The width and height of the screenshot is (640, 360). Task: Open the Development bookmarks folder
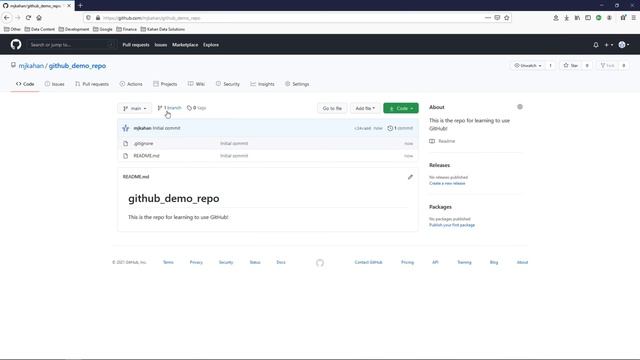74,29
